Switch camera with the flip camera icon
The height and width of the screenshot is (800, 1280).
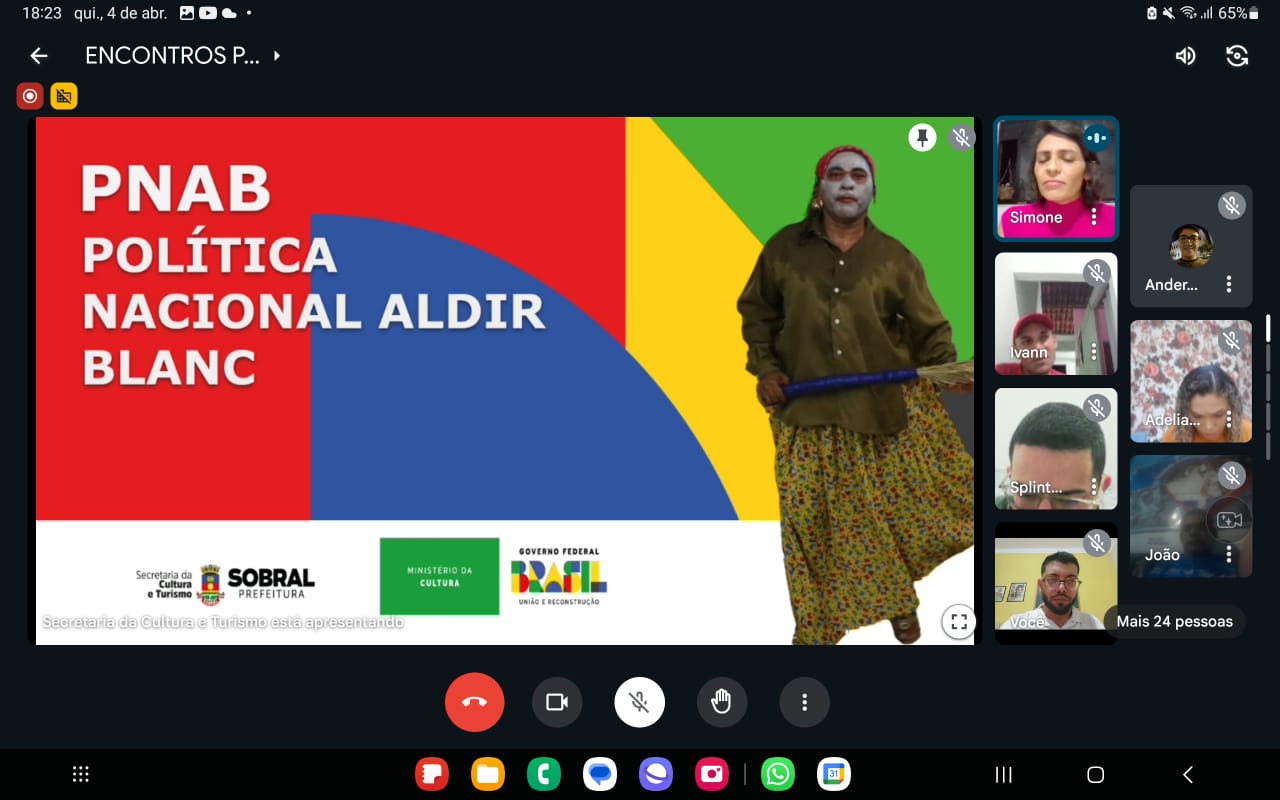click(x=1237, y=56)
